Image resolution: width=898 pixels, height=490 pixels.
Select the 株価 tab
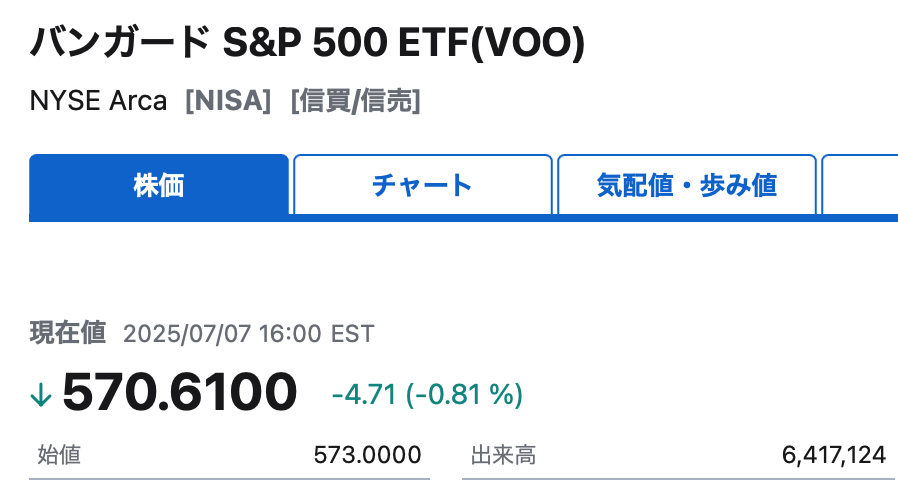pos(159,185)
